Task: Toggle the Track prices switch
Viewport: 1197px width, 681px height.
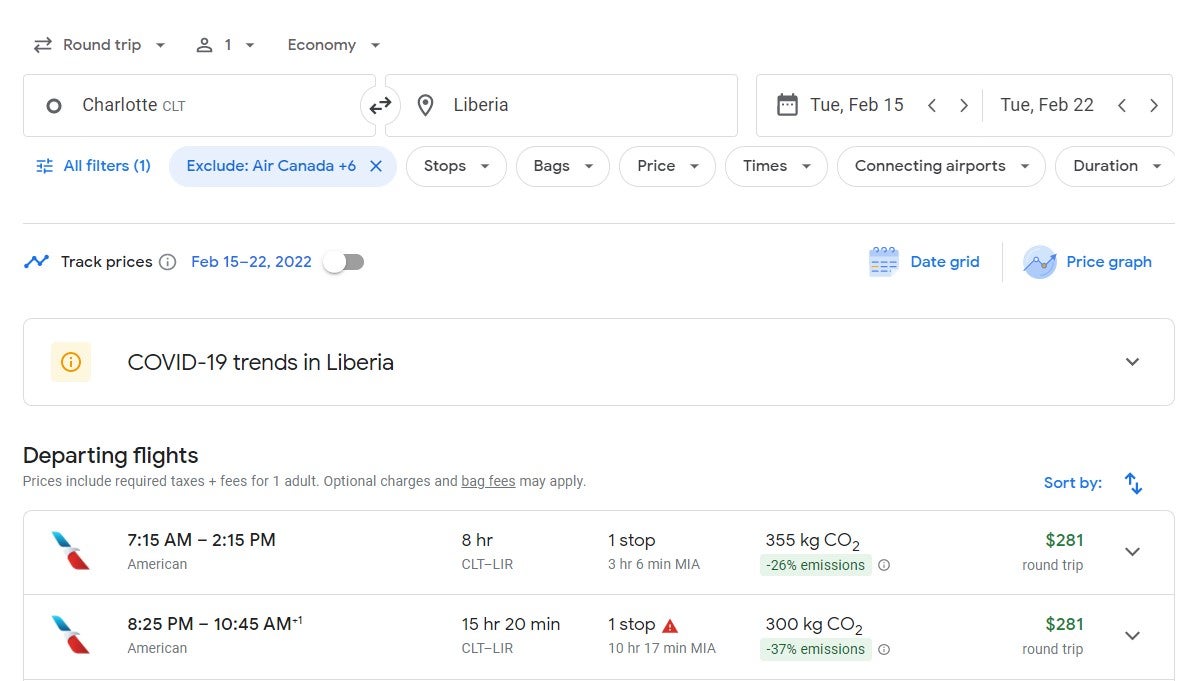Action: pyautogui.click(x=343, y=262)
